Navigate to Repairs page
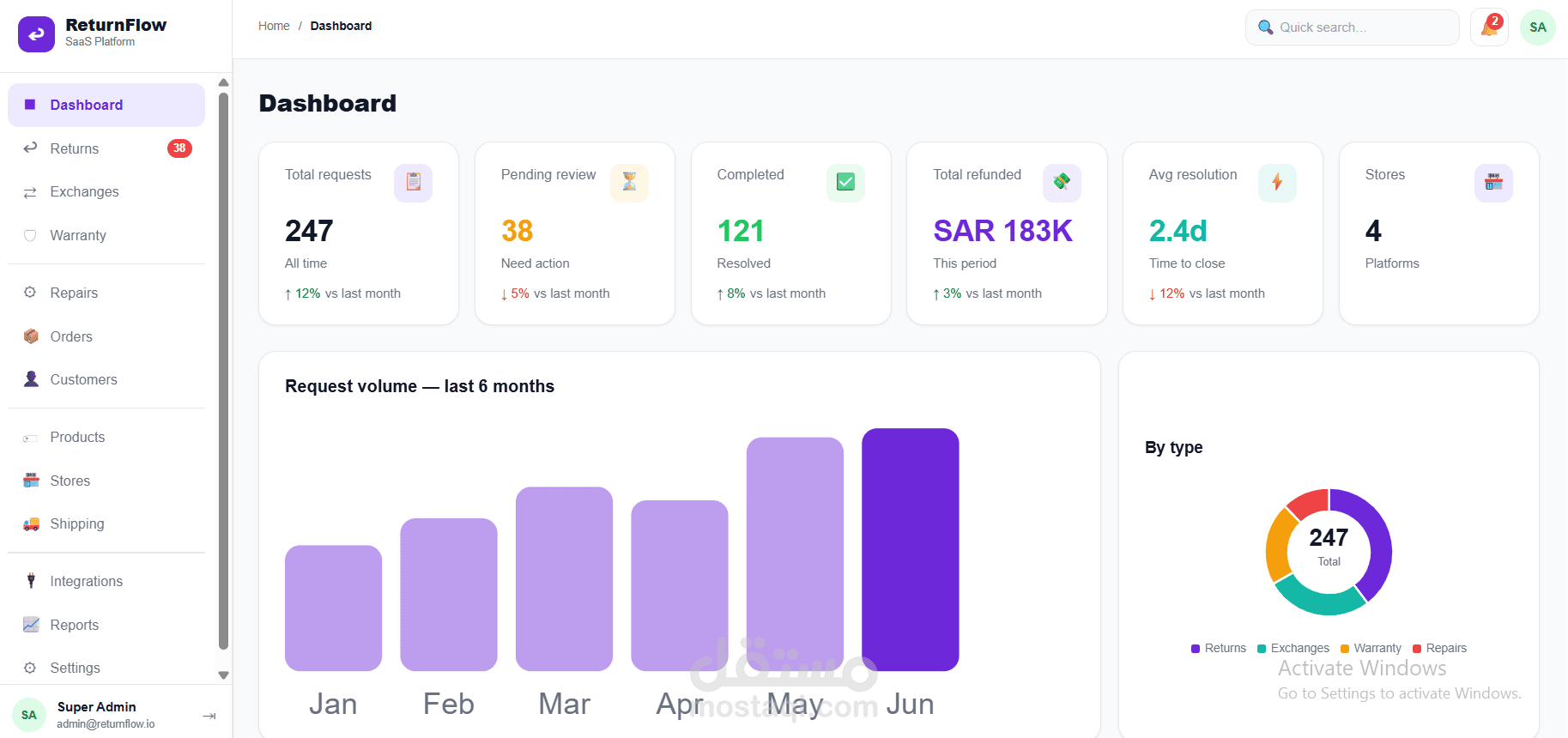Image resolution: width=1568 pixels, height=738 pixels. (x=106, y=293)
